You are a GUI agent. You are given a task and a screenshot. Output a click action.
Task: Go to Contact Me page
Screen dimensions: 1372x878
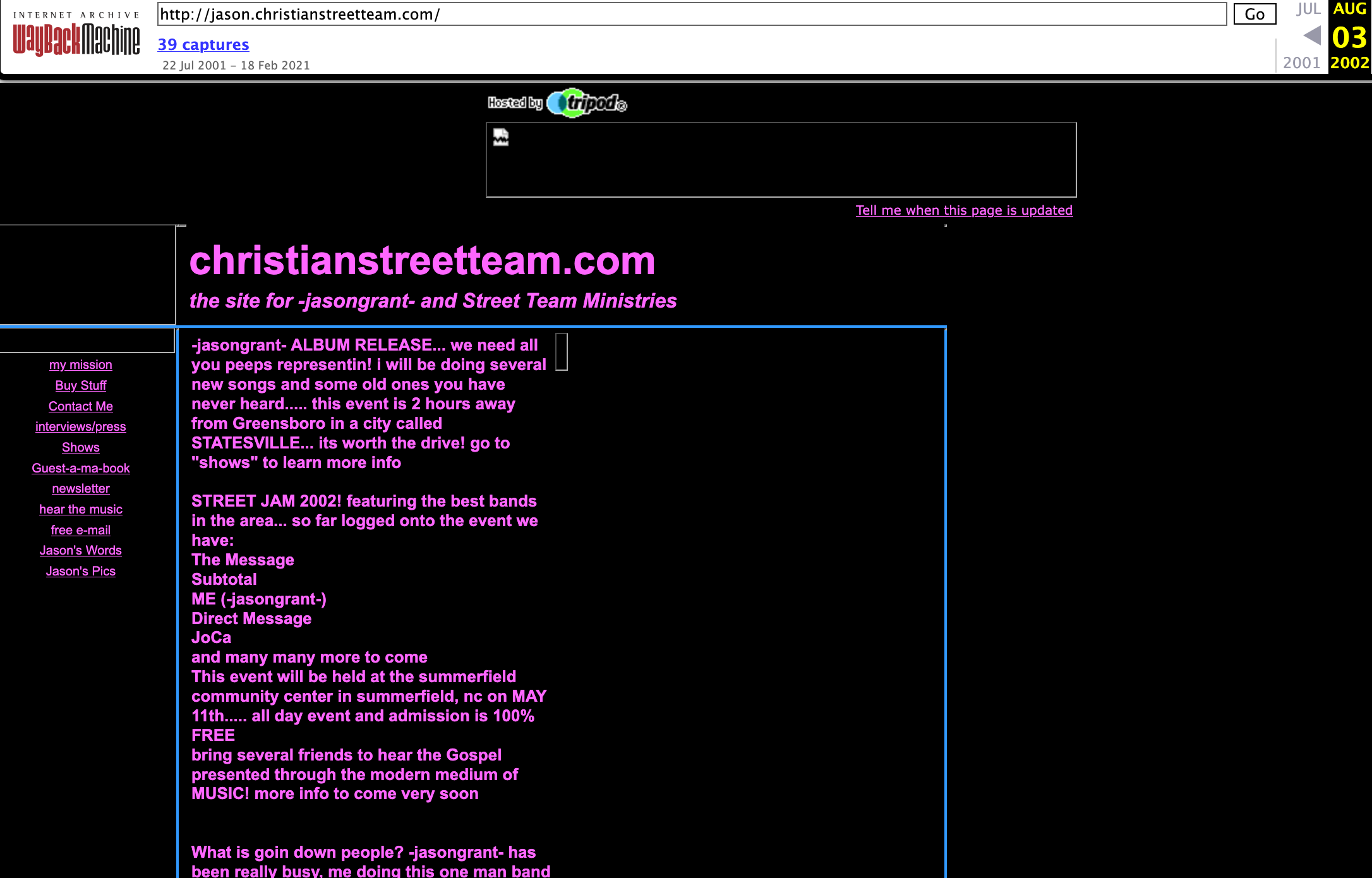81,406
